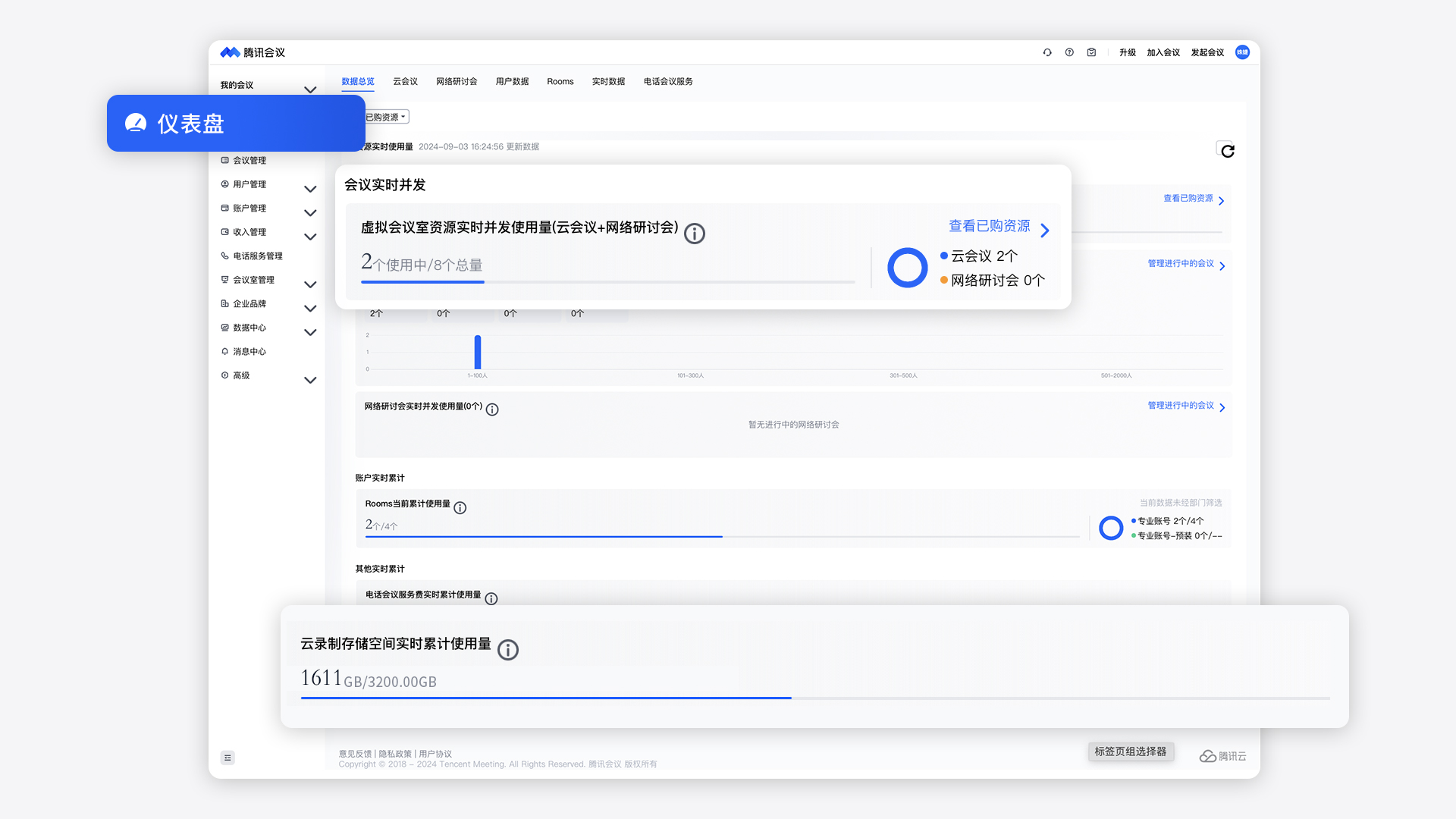
Task: Click the 数据中心 sidebar icon
Action: (x=224, y=328)
